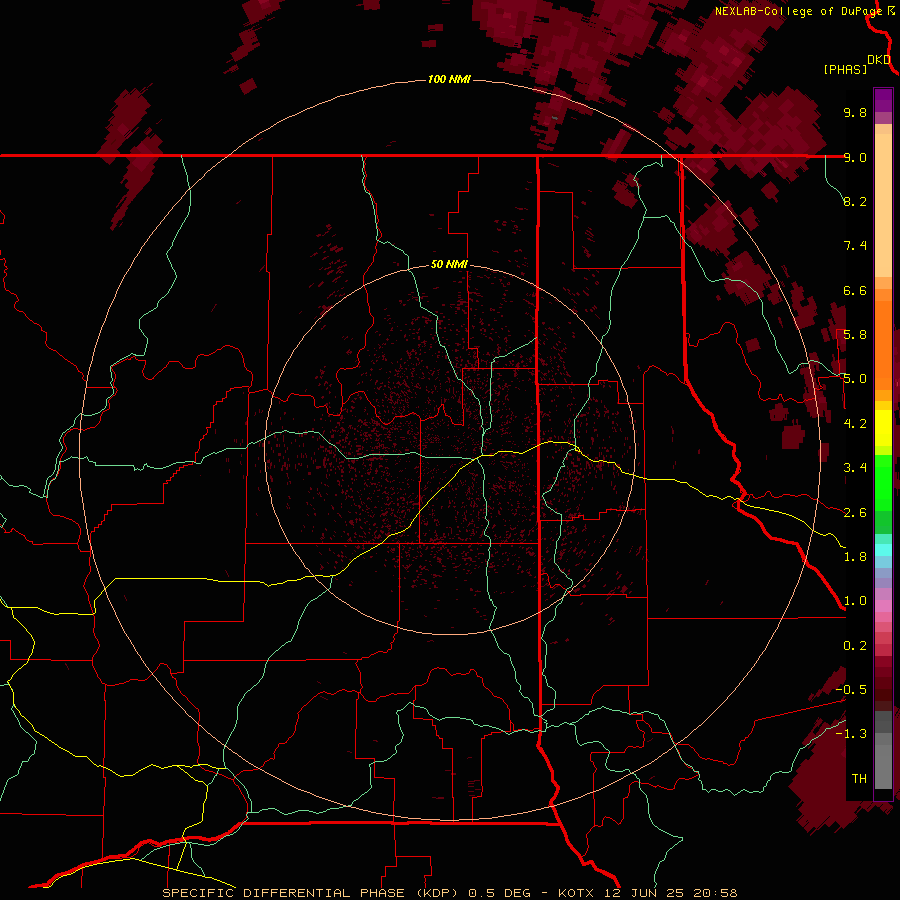This screenshot has width=900, height=900.
Task: Pick the dark maroon swatch near -0.5
Action: pyautogui.click(x=883, y=695)
